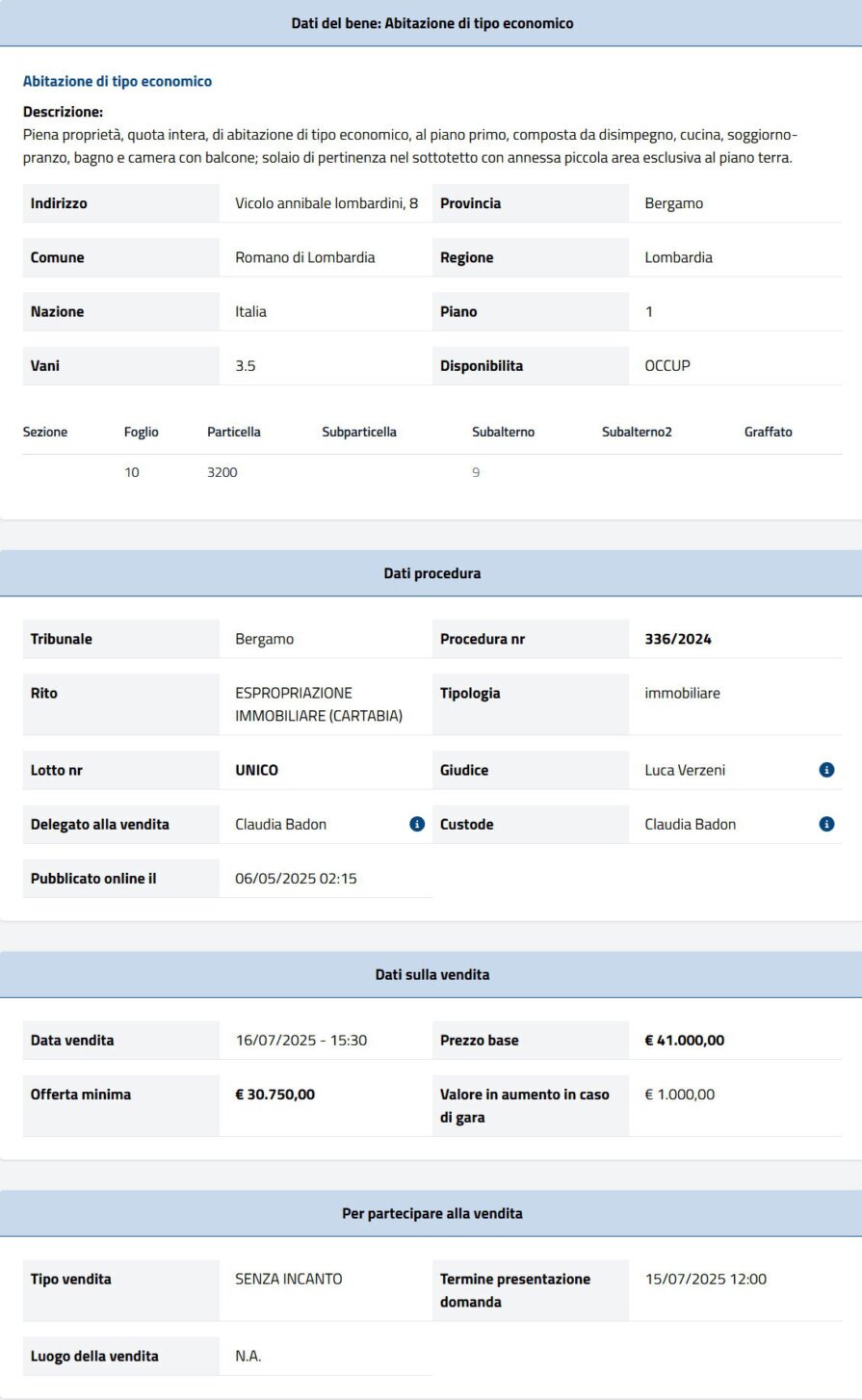Click 'Dati sulla vendita' section header

(x=431, y=974)
